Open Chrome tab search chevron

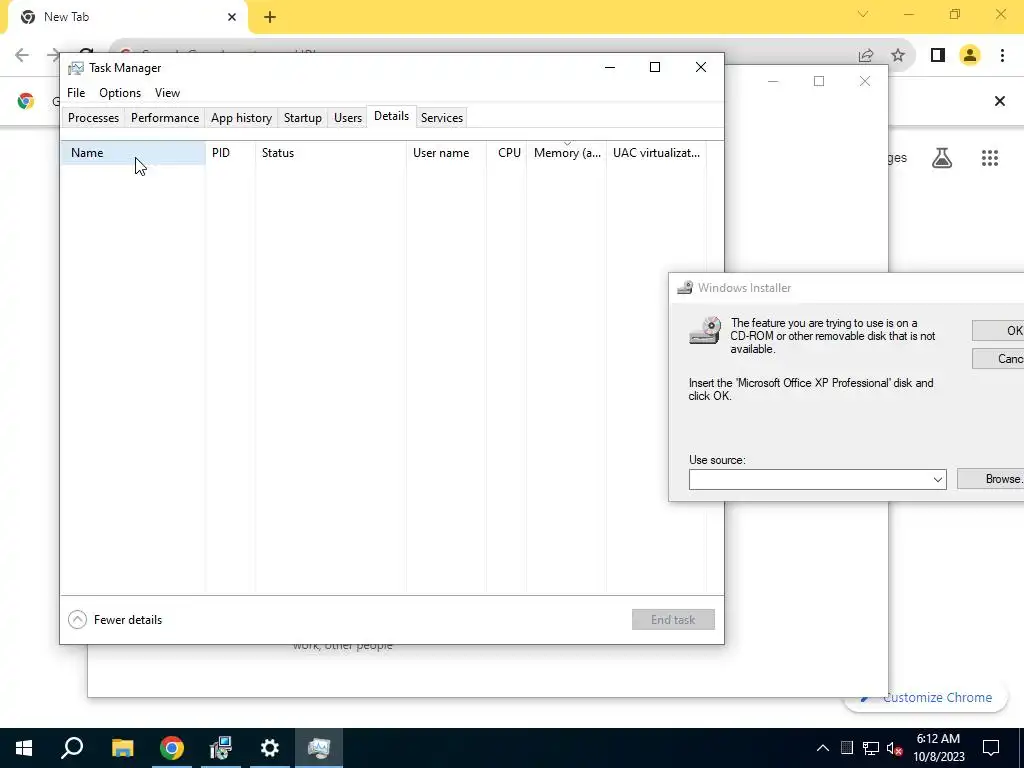pyautogui.click(x=863, y=14)
